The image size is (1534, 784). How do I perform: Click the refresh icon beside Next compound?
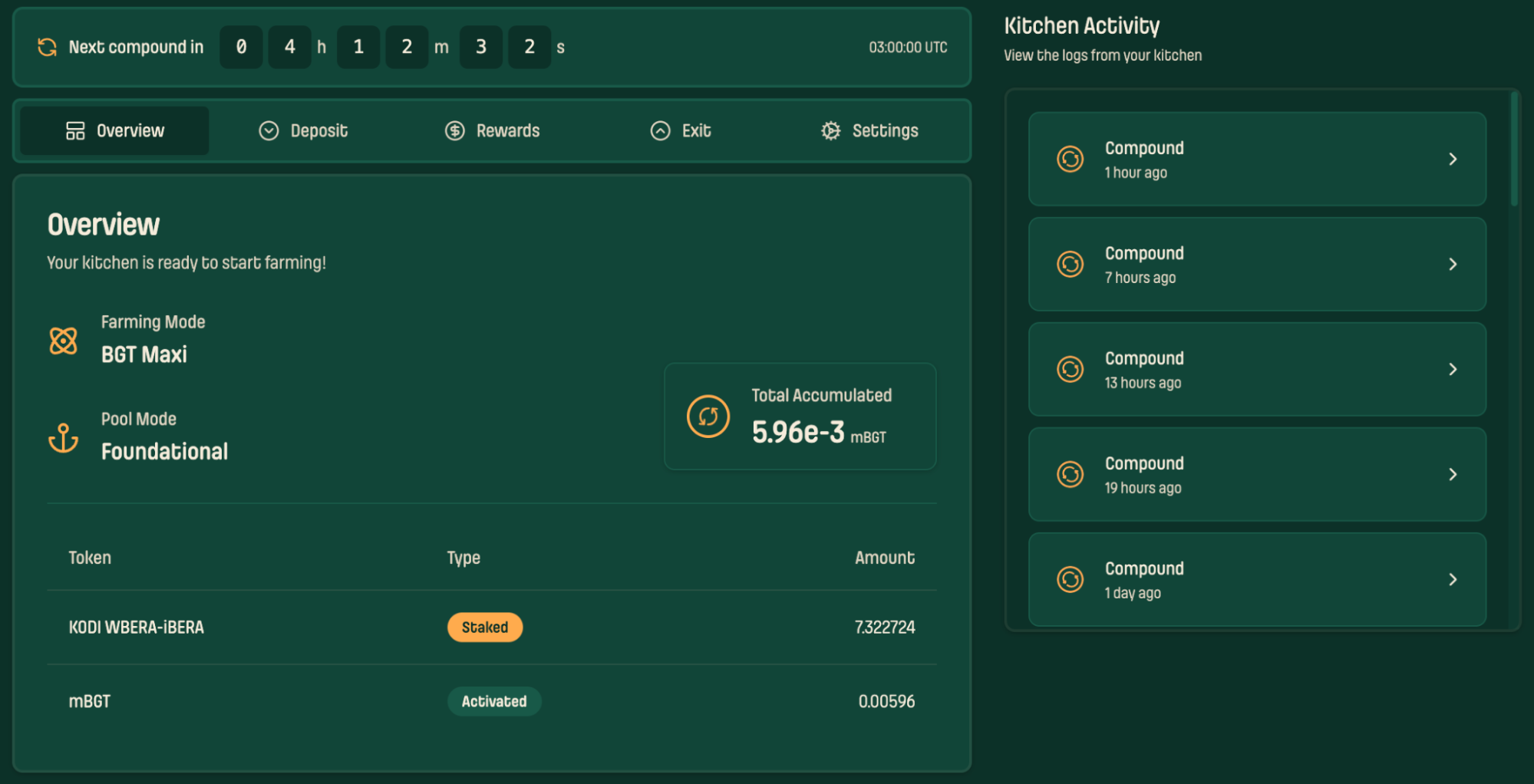click(x=47, y=48)
